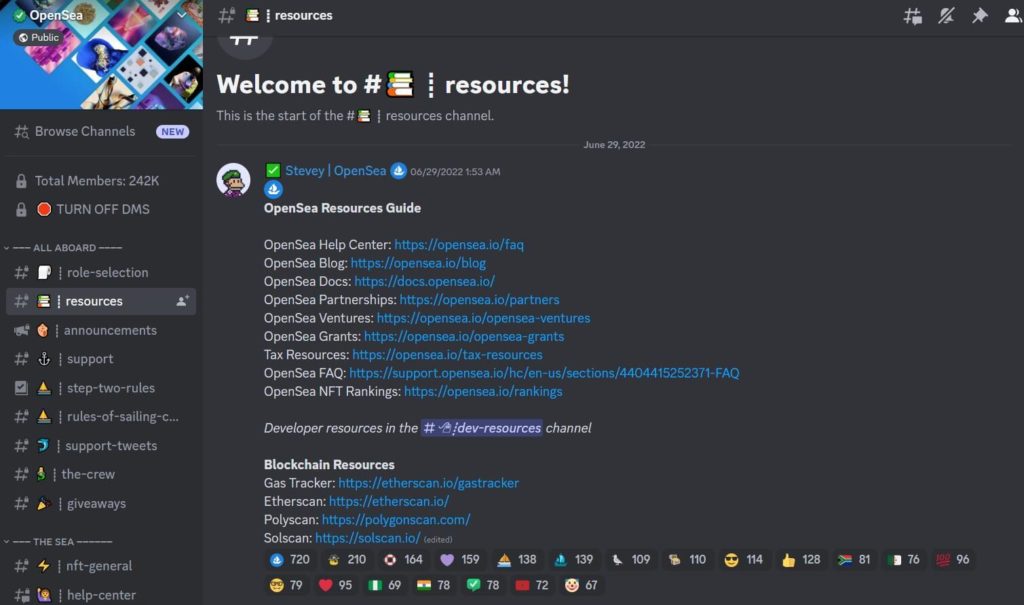Select the resources channel
Image resolution: width=1024 pixels, height=605 pixels.
101,301
